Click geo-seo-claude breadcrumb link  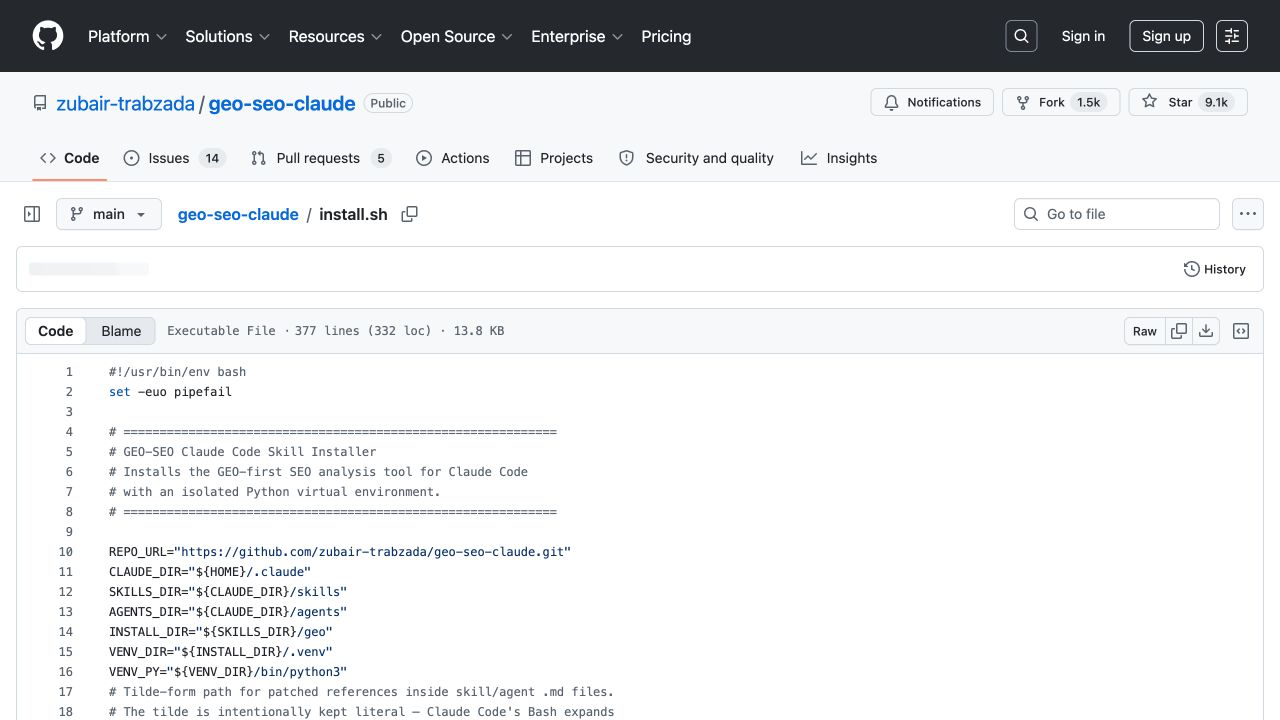tap(238, 214)
